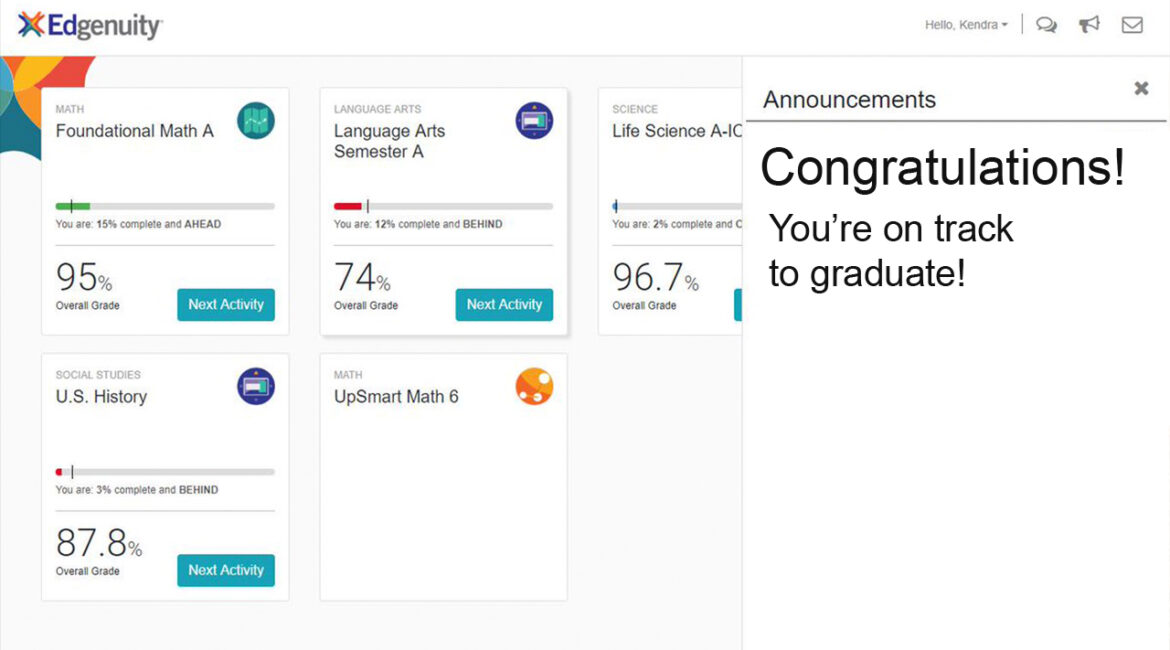This screenshot has height=650, width=1170.
Task: Click Next Activity for Foundational Math A
Action: point(226,304)
